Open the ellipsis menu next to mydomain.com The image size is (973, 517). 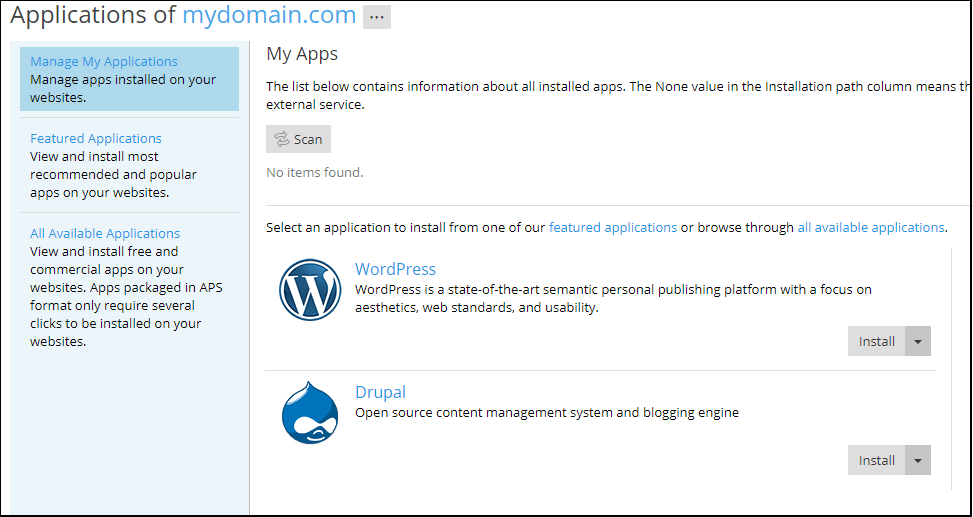[x=377, y=17]
